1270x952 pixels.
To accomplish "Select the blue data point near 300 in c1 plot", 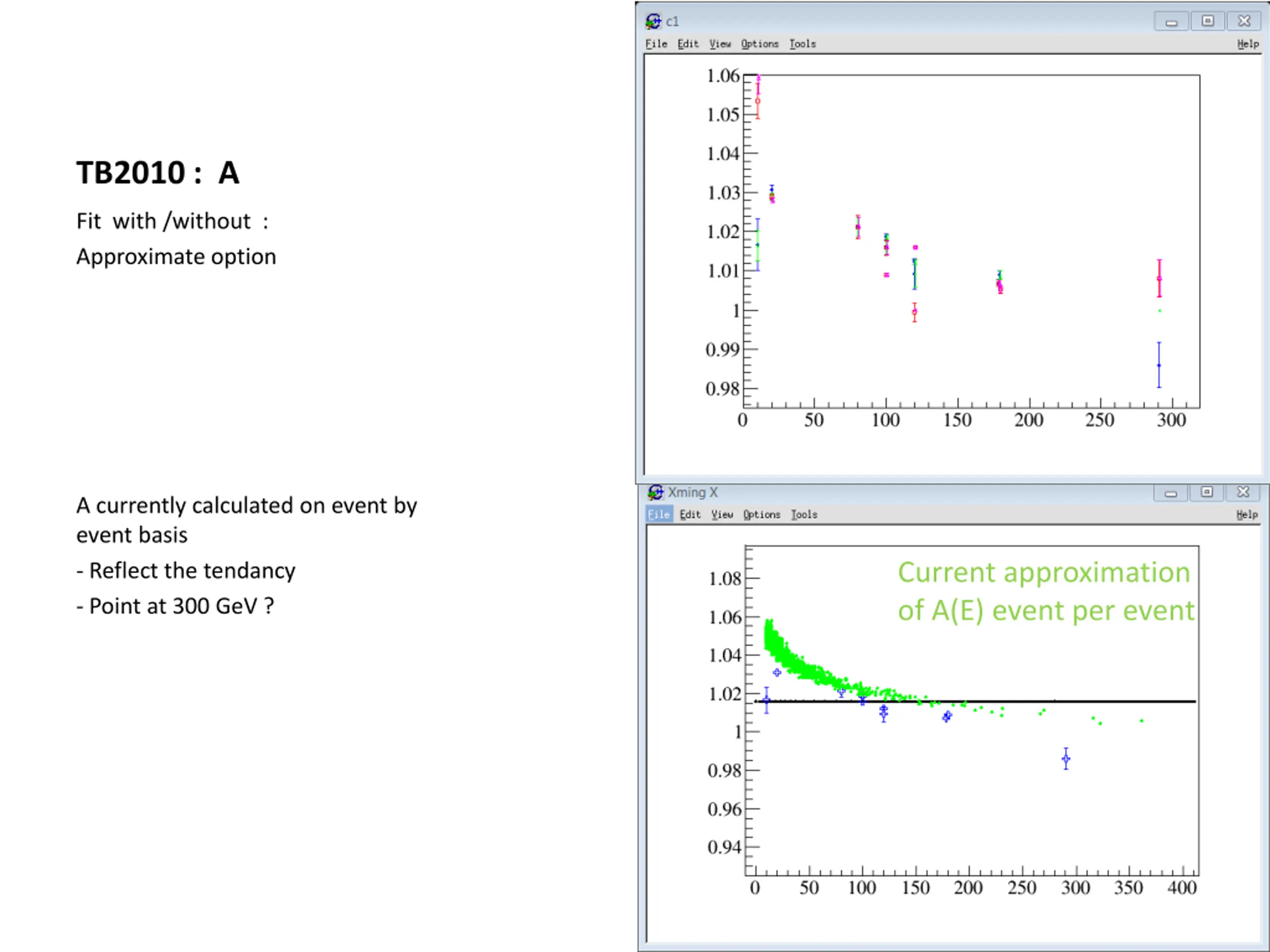I will tap(1158, 365).
